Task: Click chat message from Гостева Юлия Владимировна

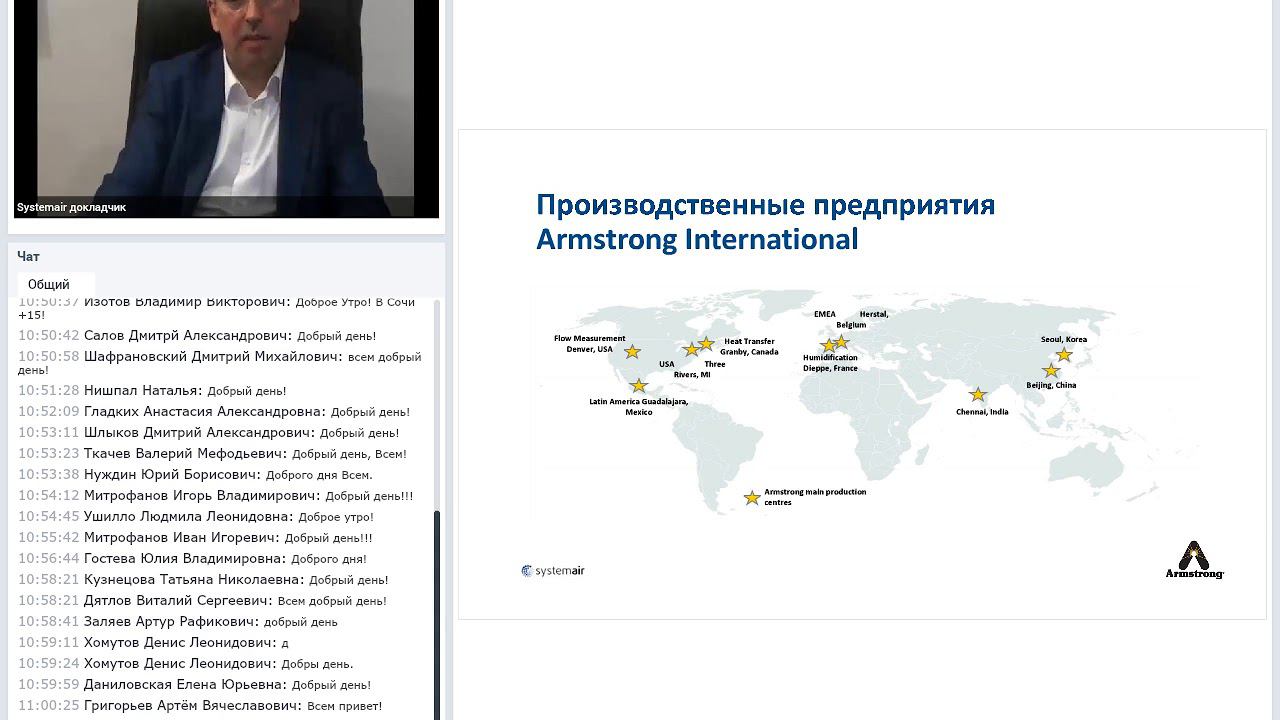Action: [192, 559]
